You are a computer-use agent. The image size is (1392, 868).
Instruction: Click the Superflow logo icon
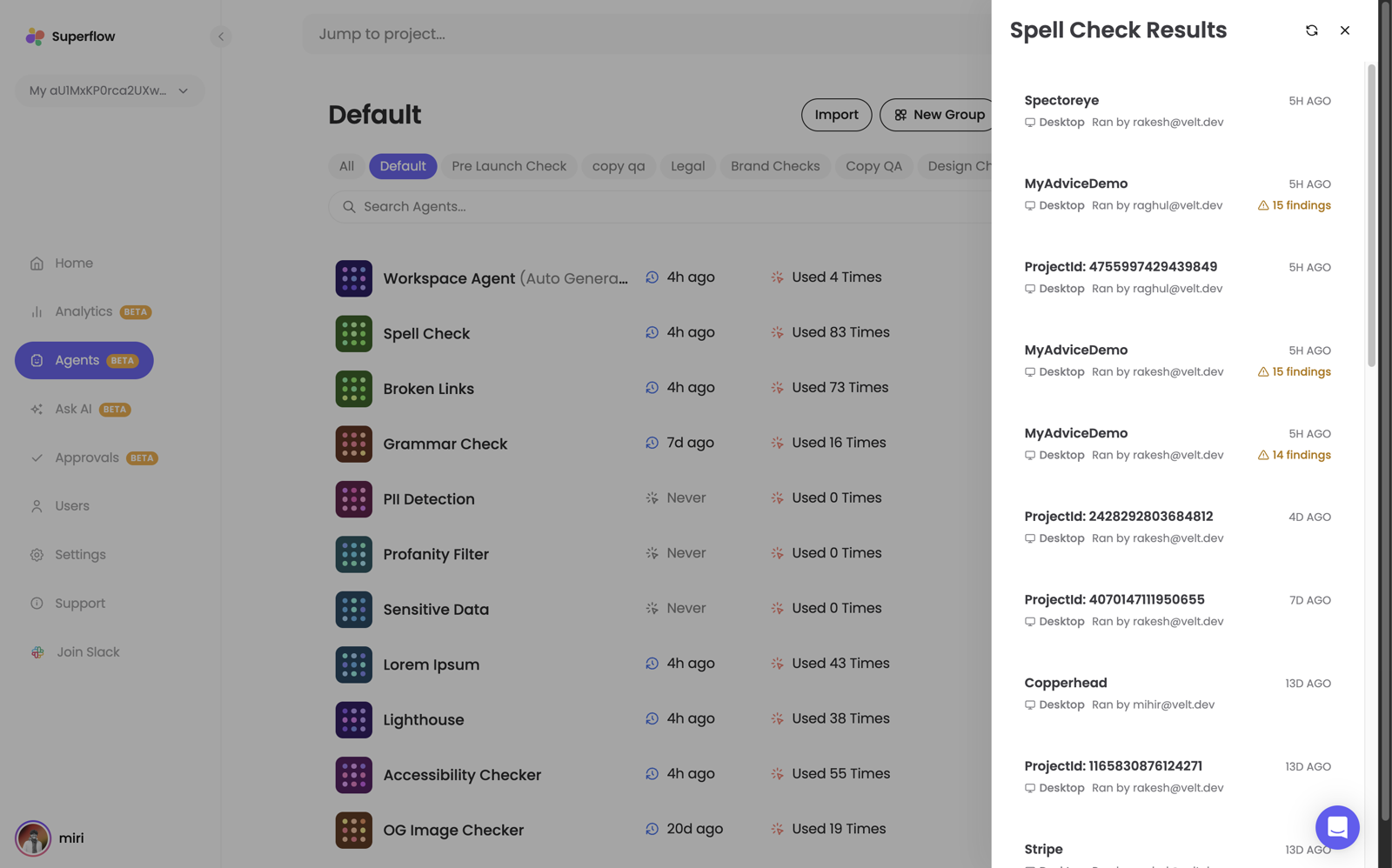point(35,37)
